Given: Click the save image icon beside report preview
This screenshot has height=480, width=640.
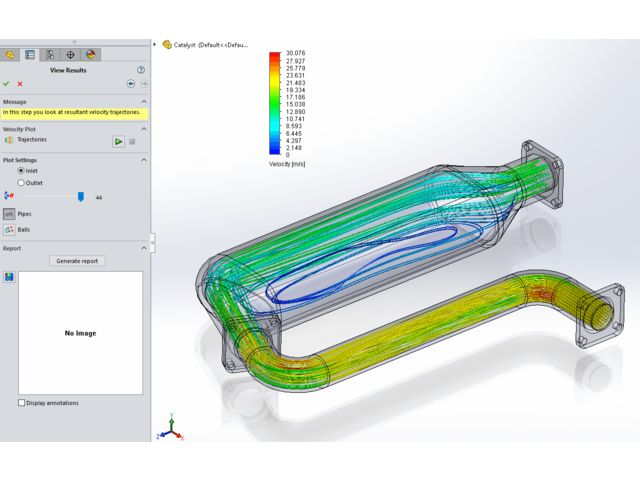Looking at the screenshot, I should (x=9, y=277).
